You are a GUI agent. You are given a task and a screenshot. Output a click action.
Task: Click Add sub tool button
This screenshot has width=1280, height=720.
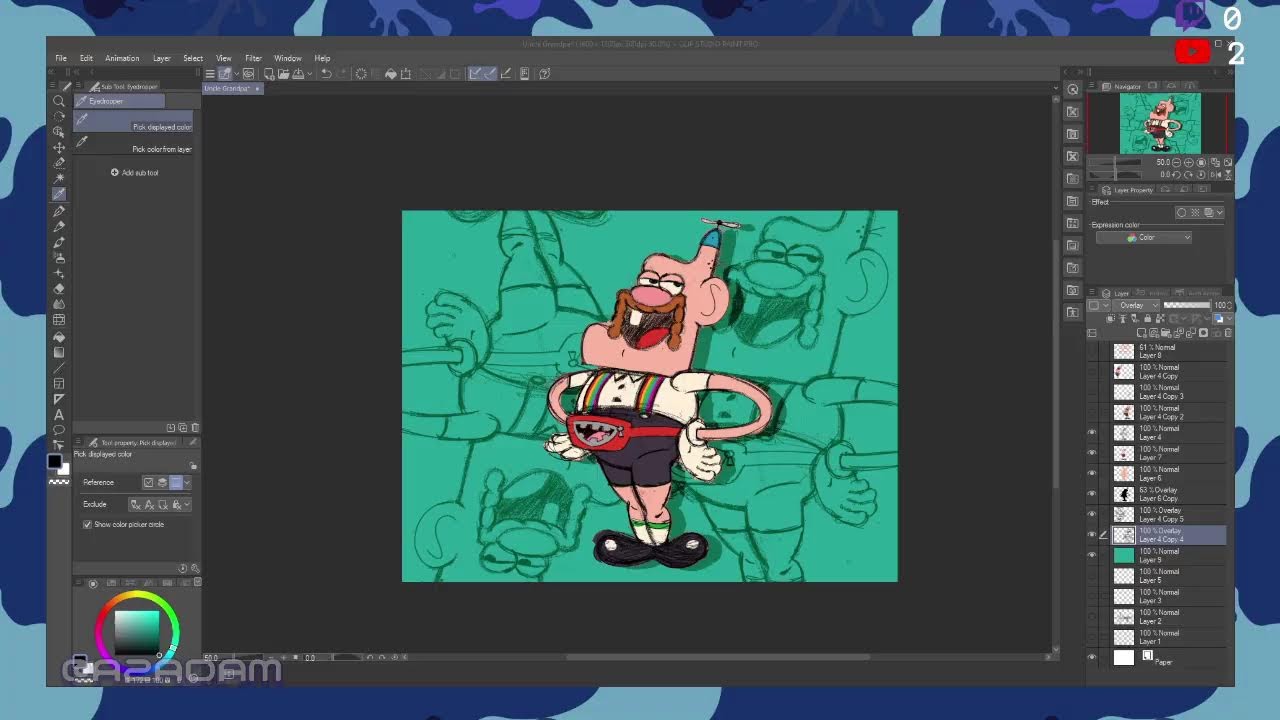coord(134,172)
